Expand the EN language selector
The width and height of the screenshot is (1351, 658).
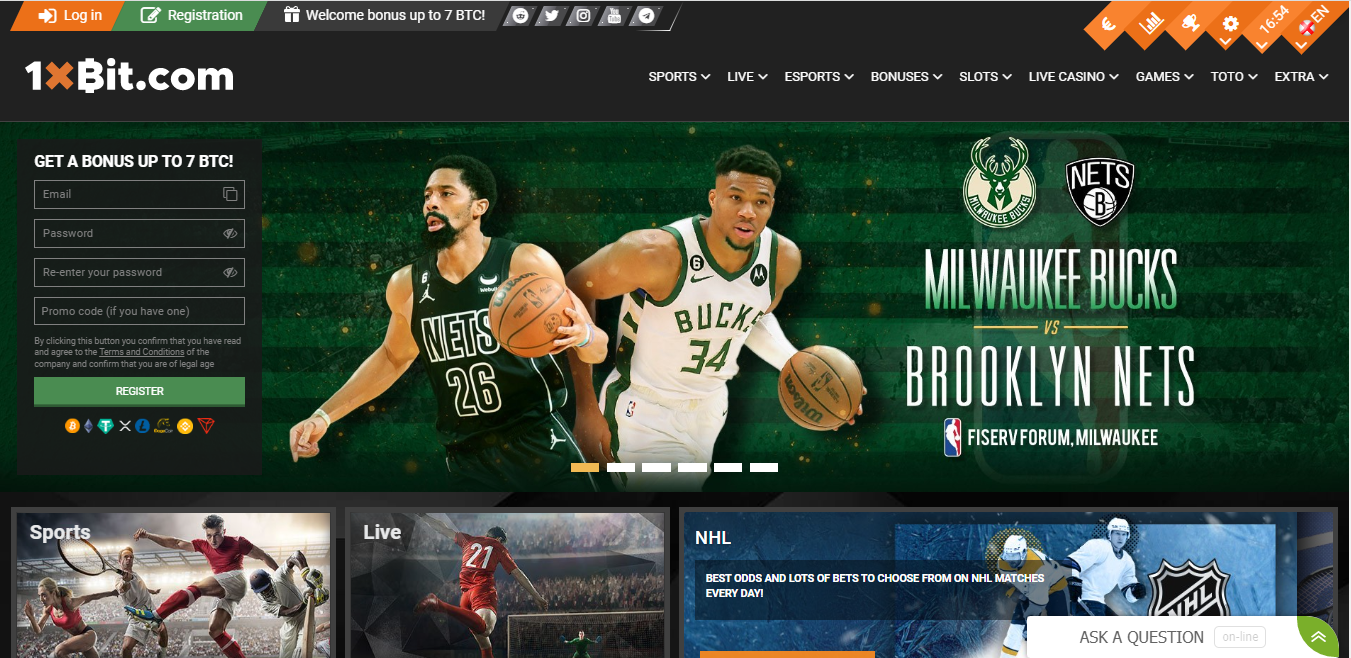click(x=1314, y=22)
